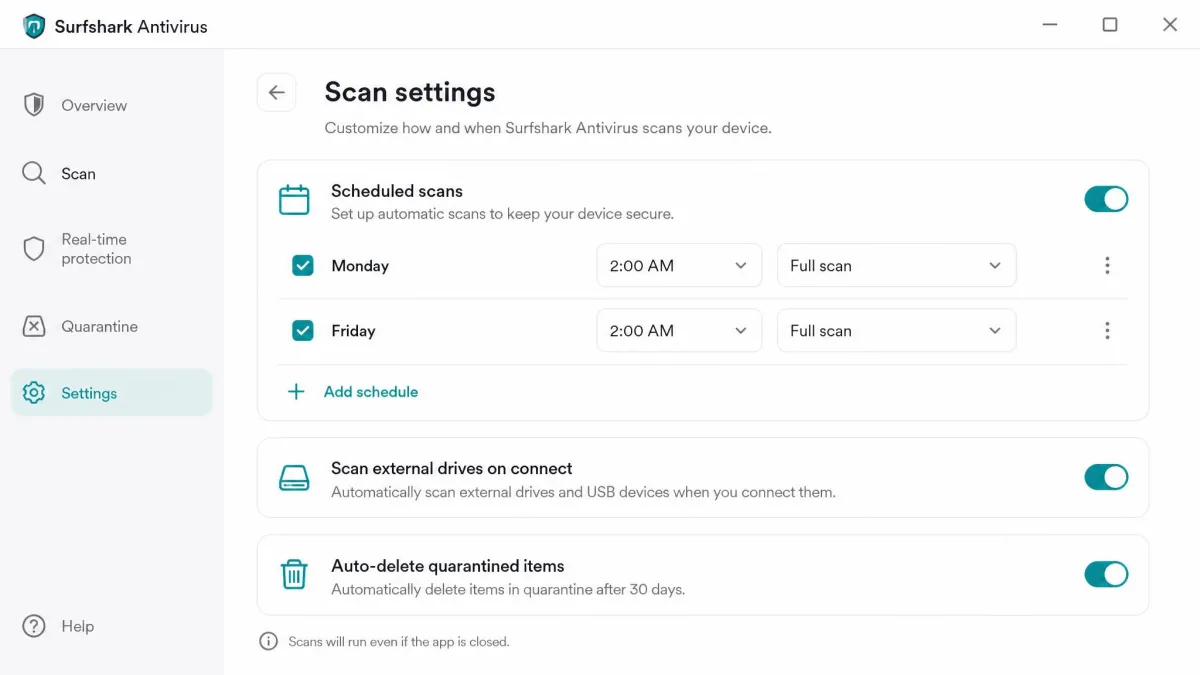1200x675 pixels.
Task: Click the info icon beside scans note
Action: click(x=268, y=642)
